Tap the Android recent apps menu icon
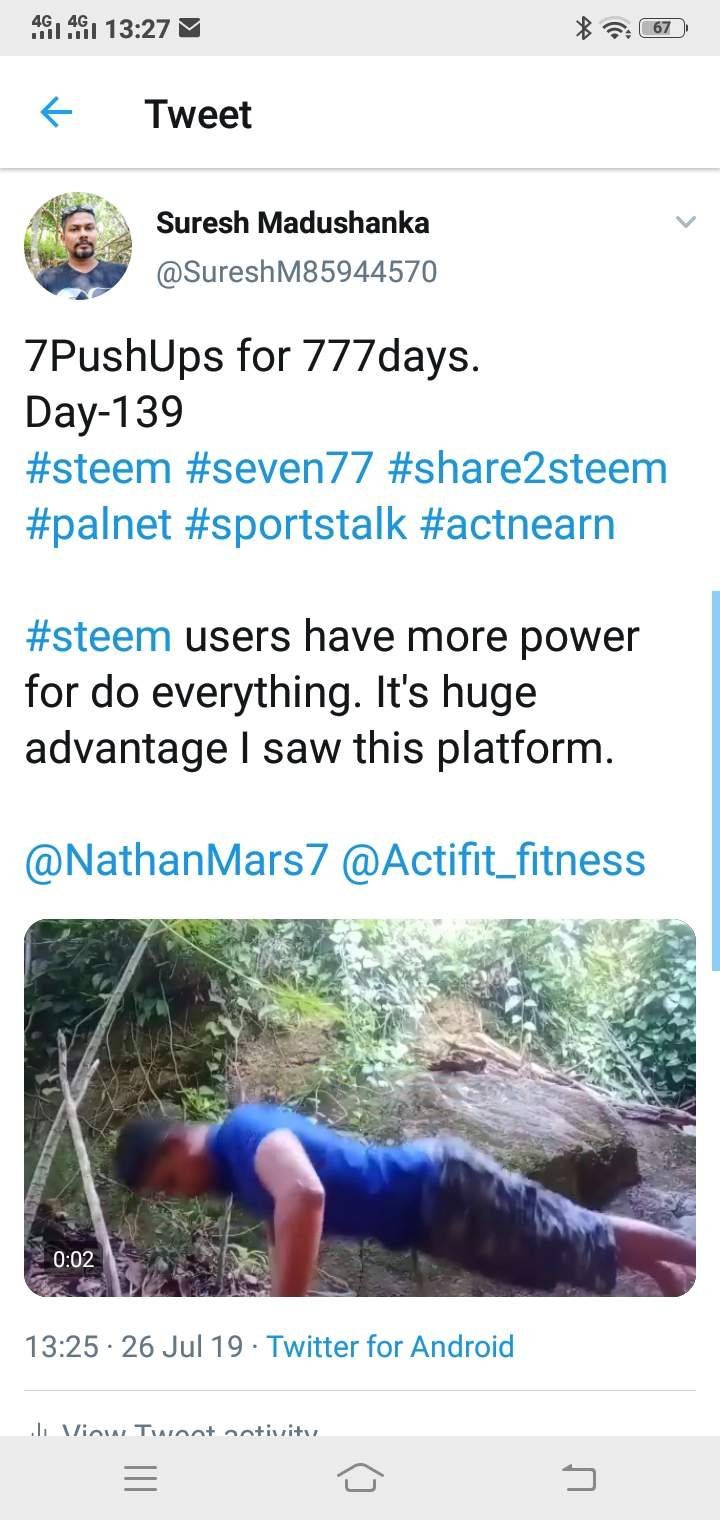 (140, 1478)
